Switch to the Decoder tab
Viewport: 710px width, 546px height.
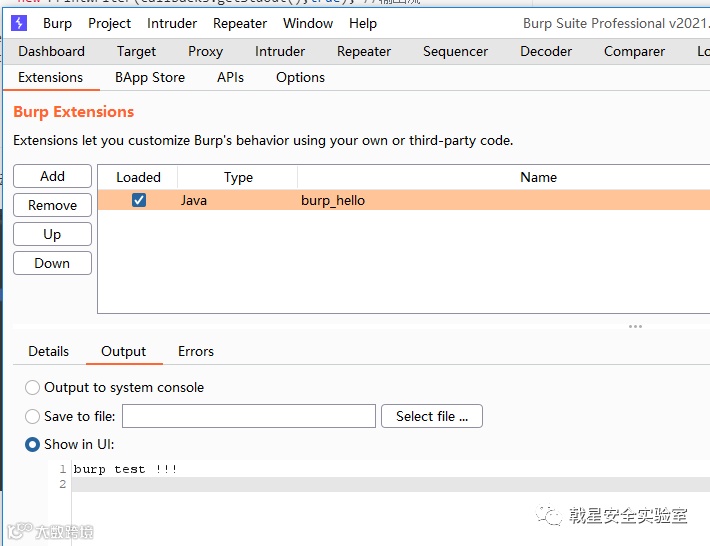[x=546, y=52]
